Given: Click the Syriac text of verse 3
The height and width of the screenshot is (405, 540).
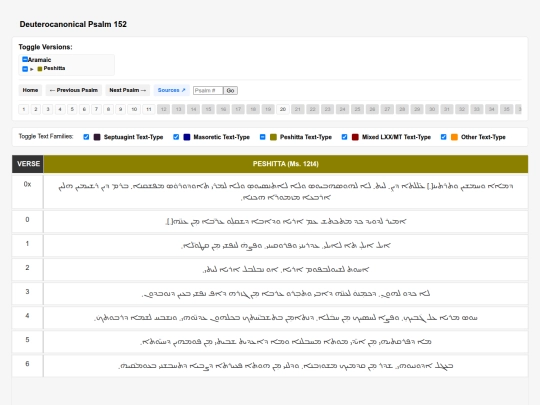Looking at the screenshot, I should coord(285,294).
